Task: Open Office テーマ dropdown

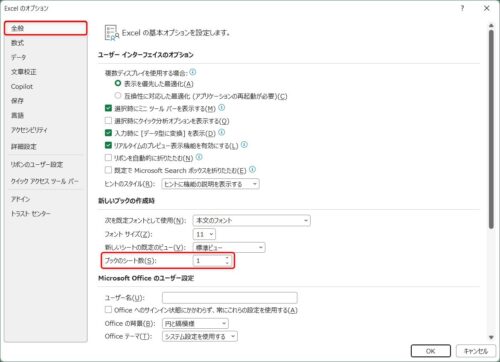Action: [x=200, y=336]
